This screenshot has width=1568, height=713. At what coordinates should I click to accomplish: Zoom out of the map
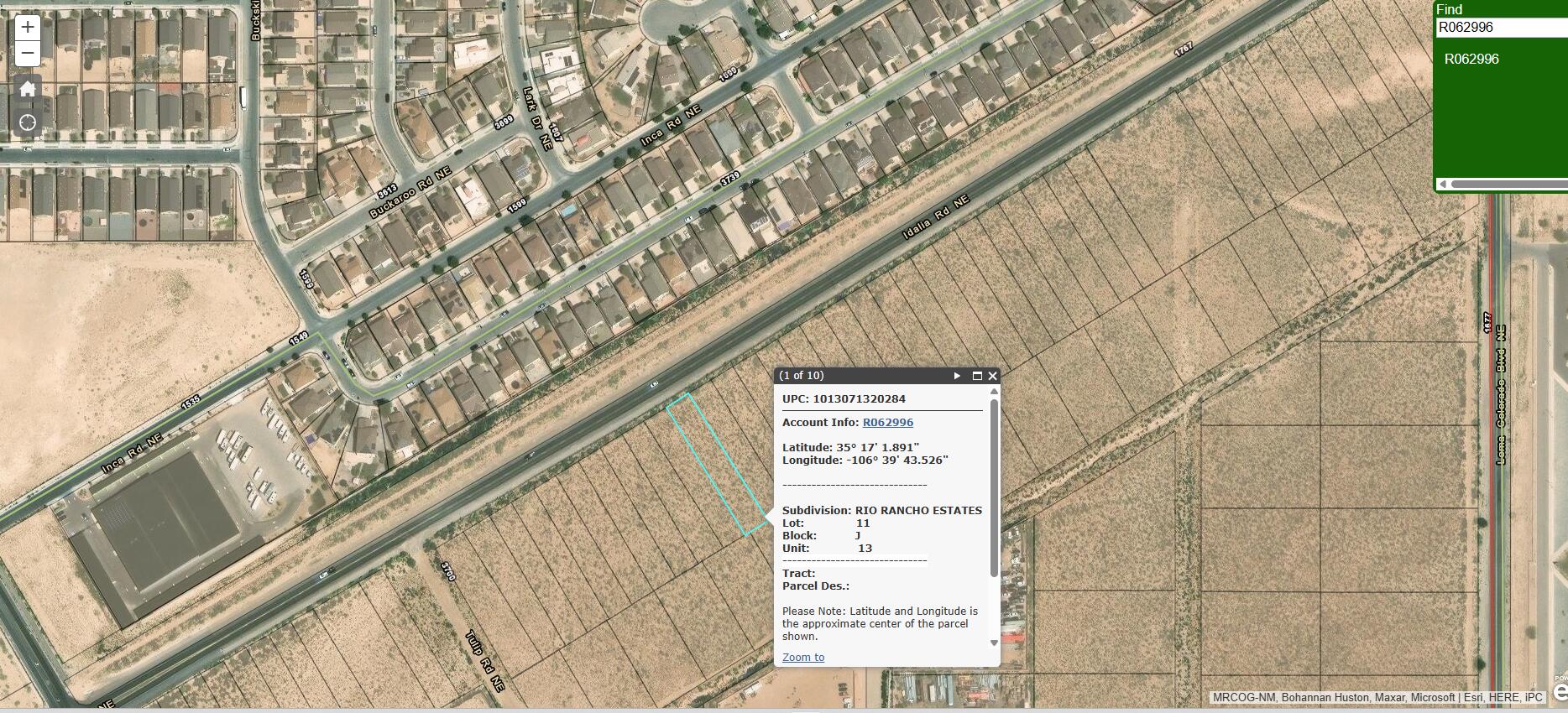[28, 55]
